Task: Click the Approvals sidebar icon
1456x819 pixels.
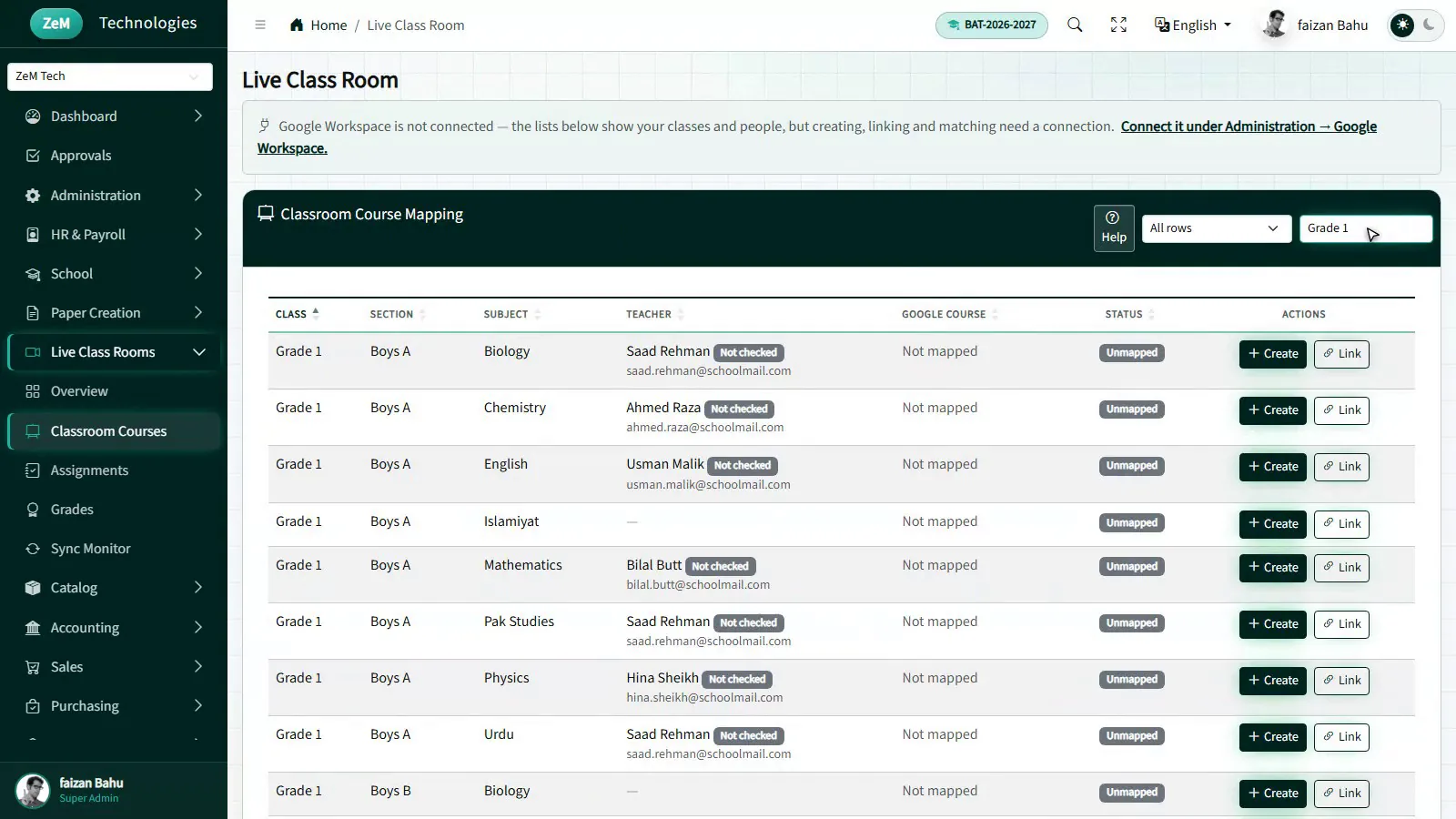Action: 33,156
